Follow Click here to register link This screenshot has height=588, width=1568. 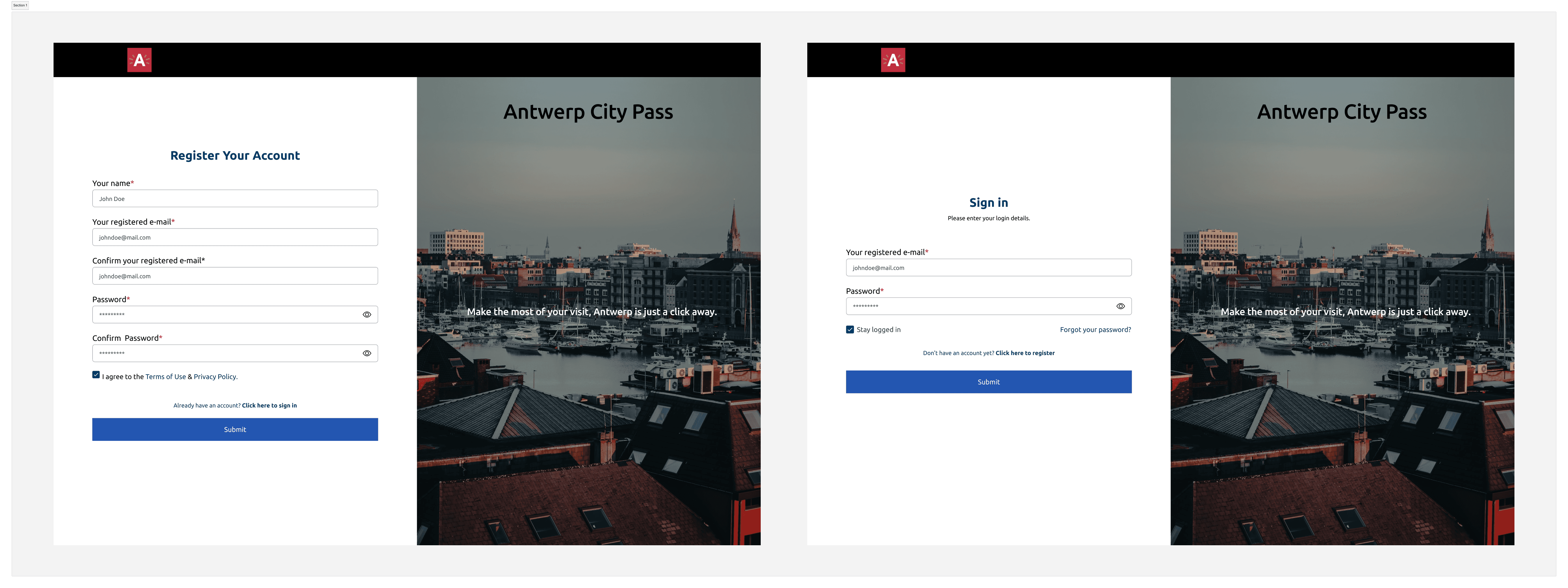click(1025, 353)
